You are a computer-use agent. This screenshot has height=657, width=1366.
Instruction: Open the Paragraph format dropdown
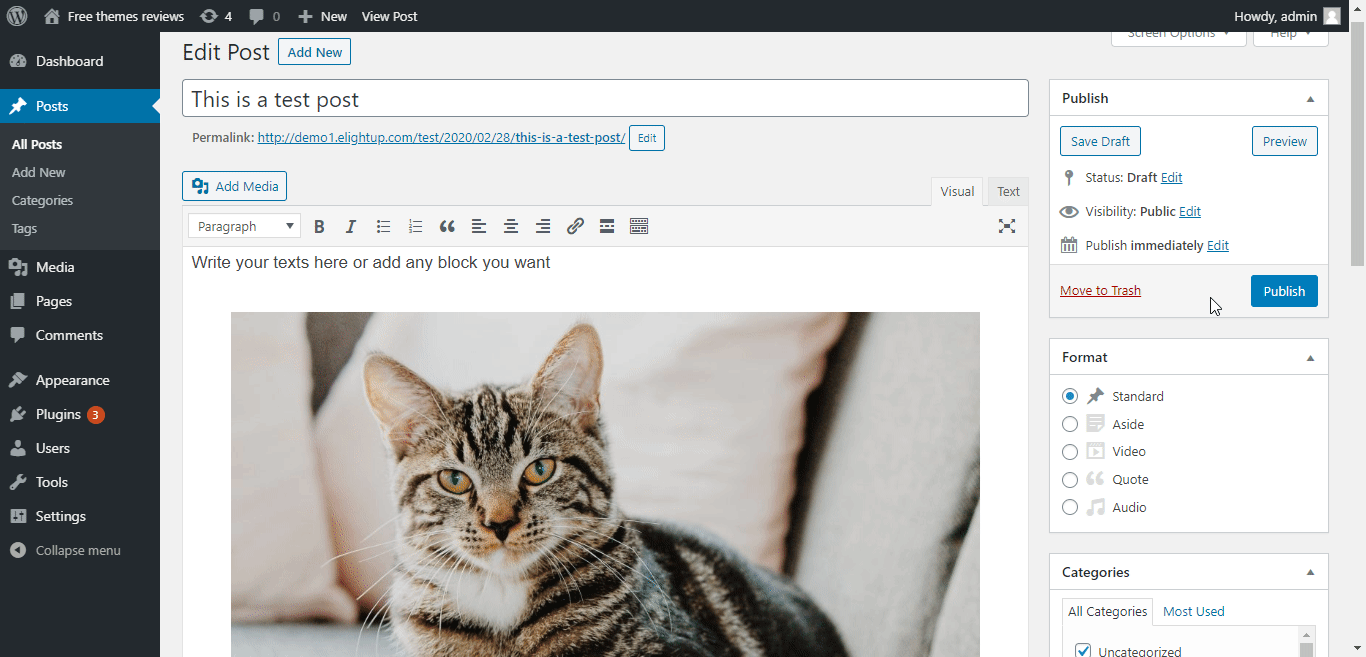point(244,226)
